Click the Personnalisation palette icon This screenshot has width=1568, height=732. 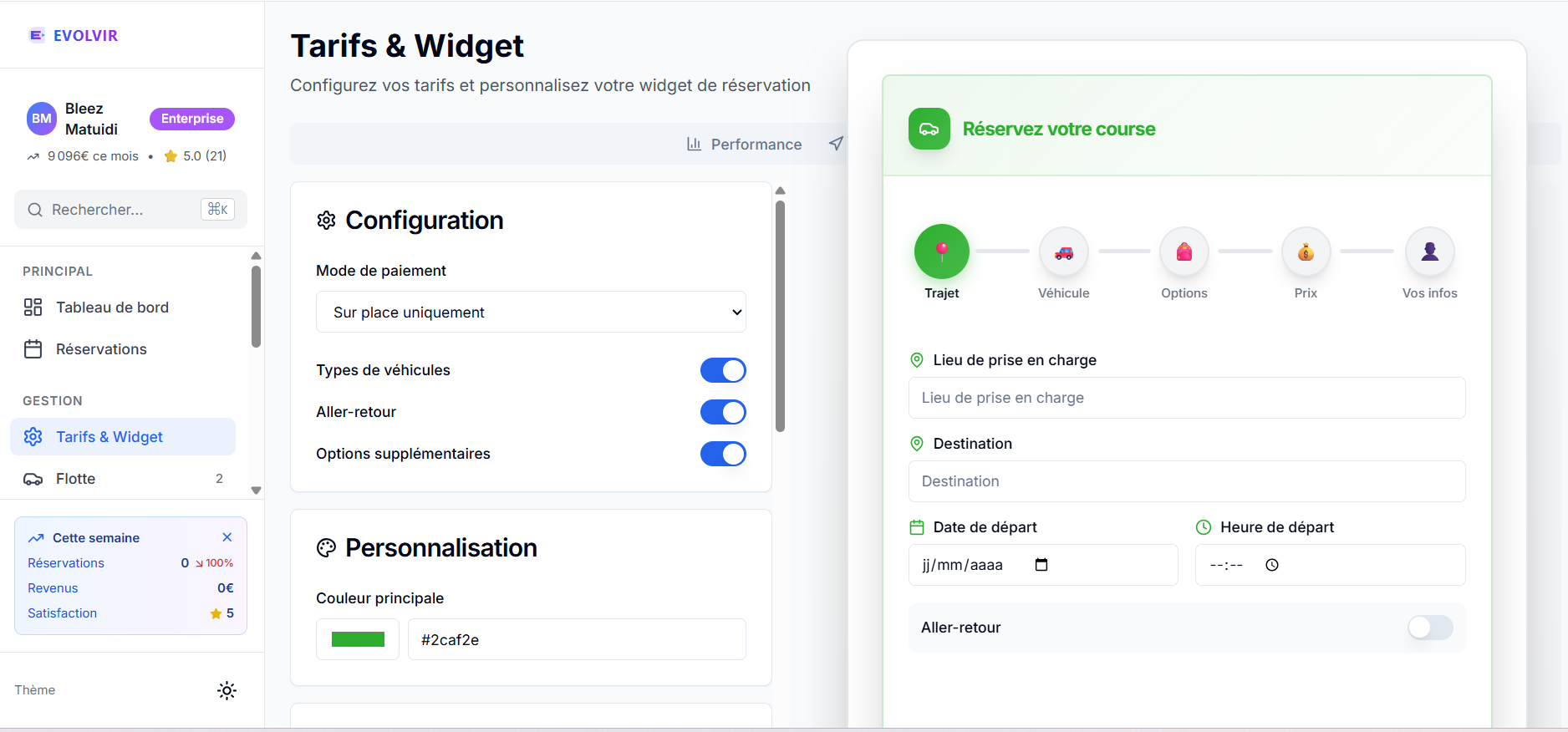pos(326,547)
